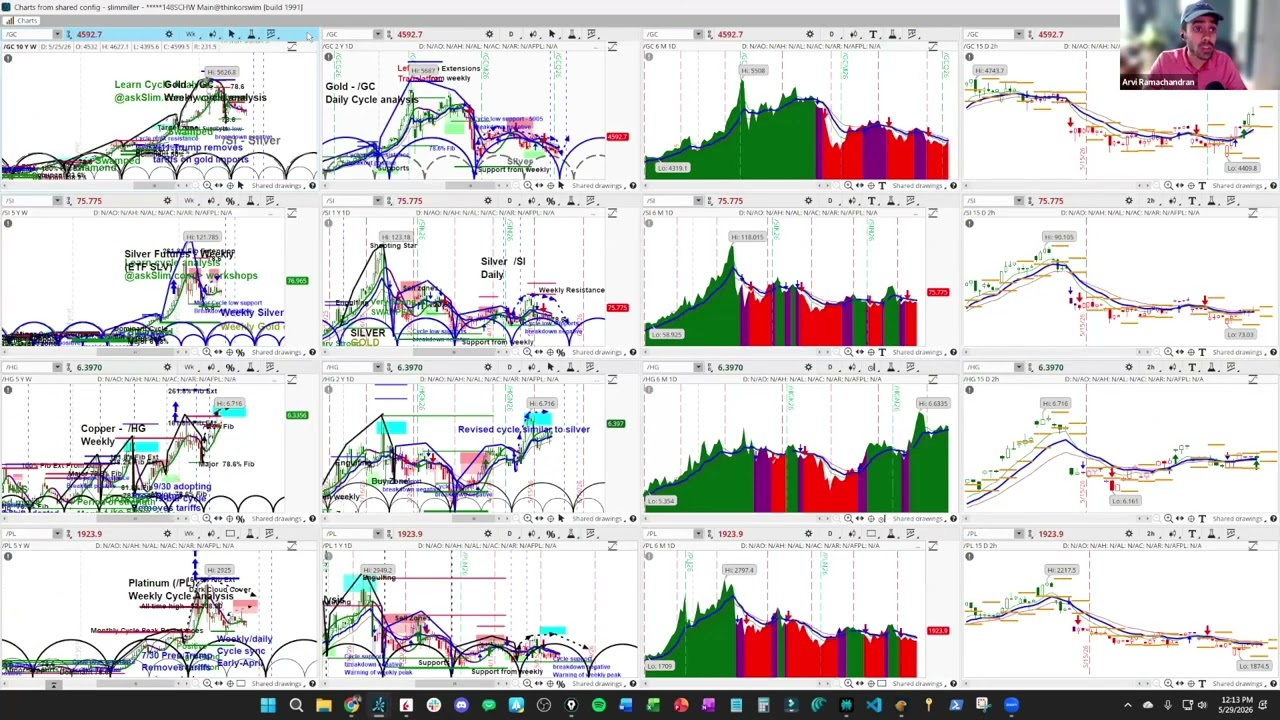The width and height of the screenshot is (1280, 720).
Task: Click help icon below /GC weekly chart
Action: click(312, 185)
